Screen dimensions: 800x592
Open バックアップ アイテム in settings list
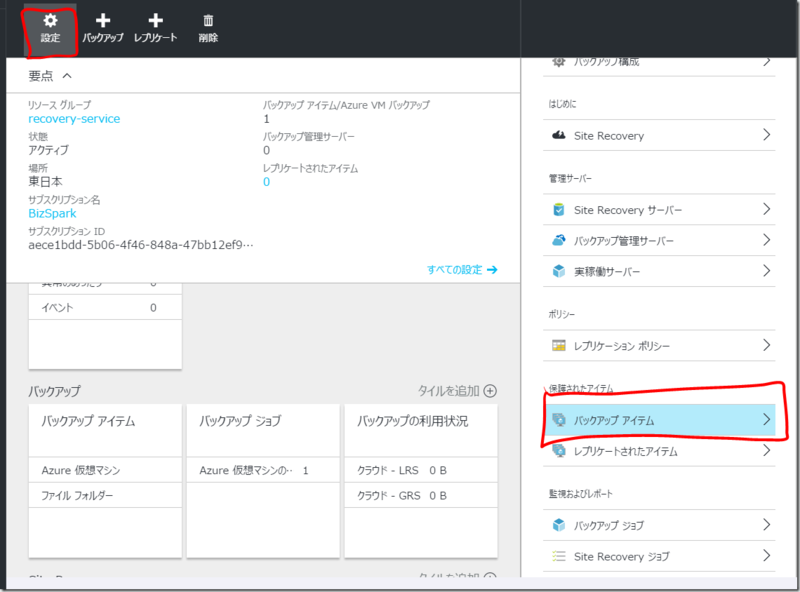(659, 420)
